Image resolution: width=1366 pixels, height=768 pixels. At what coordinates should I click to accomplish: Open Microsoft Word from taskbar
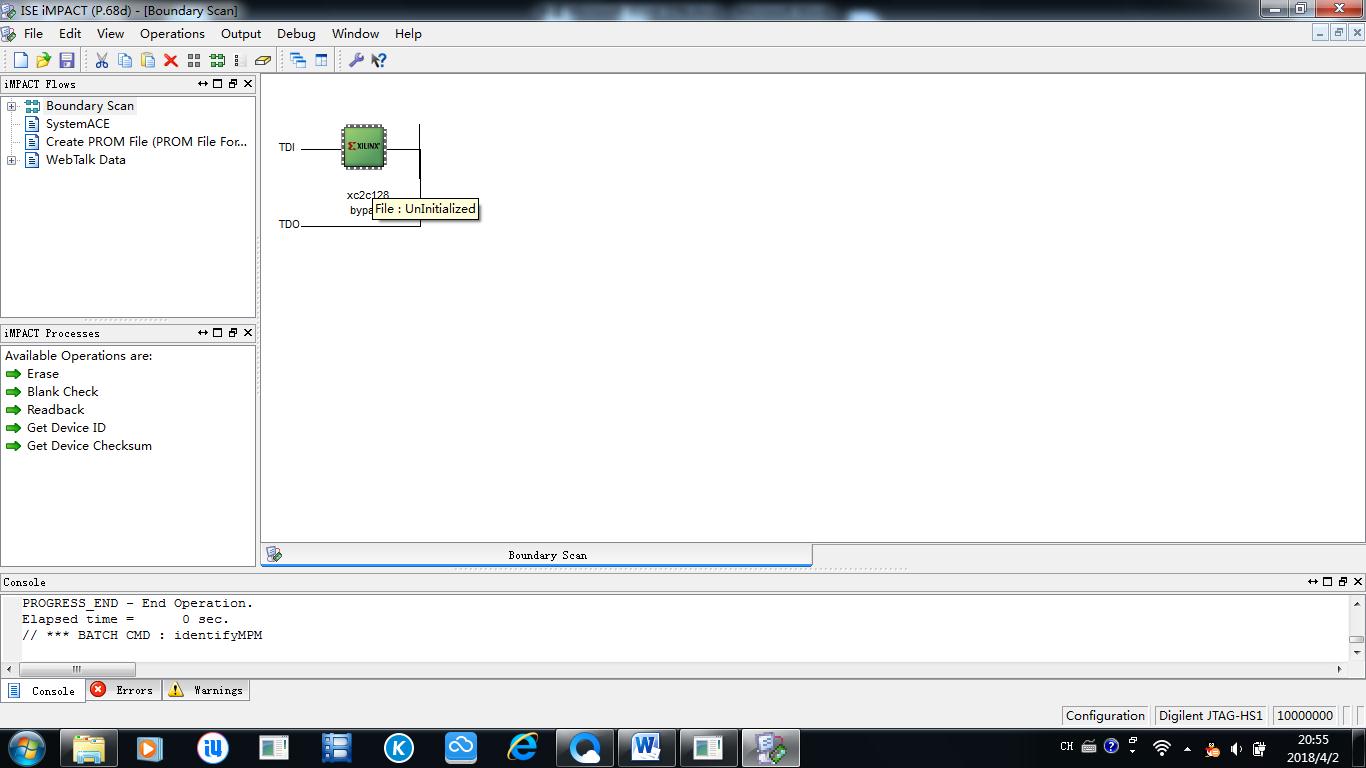(646, 747)
